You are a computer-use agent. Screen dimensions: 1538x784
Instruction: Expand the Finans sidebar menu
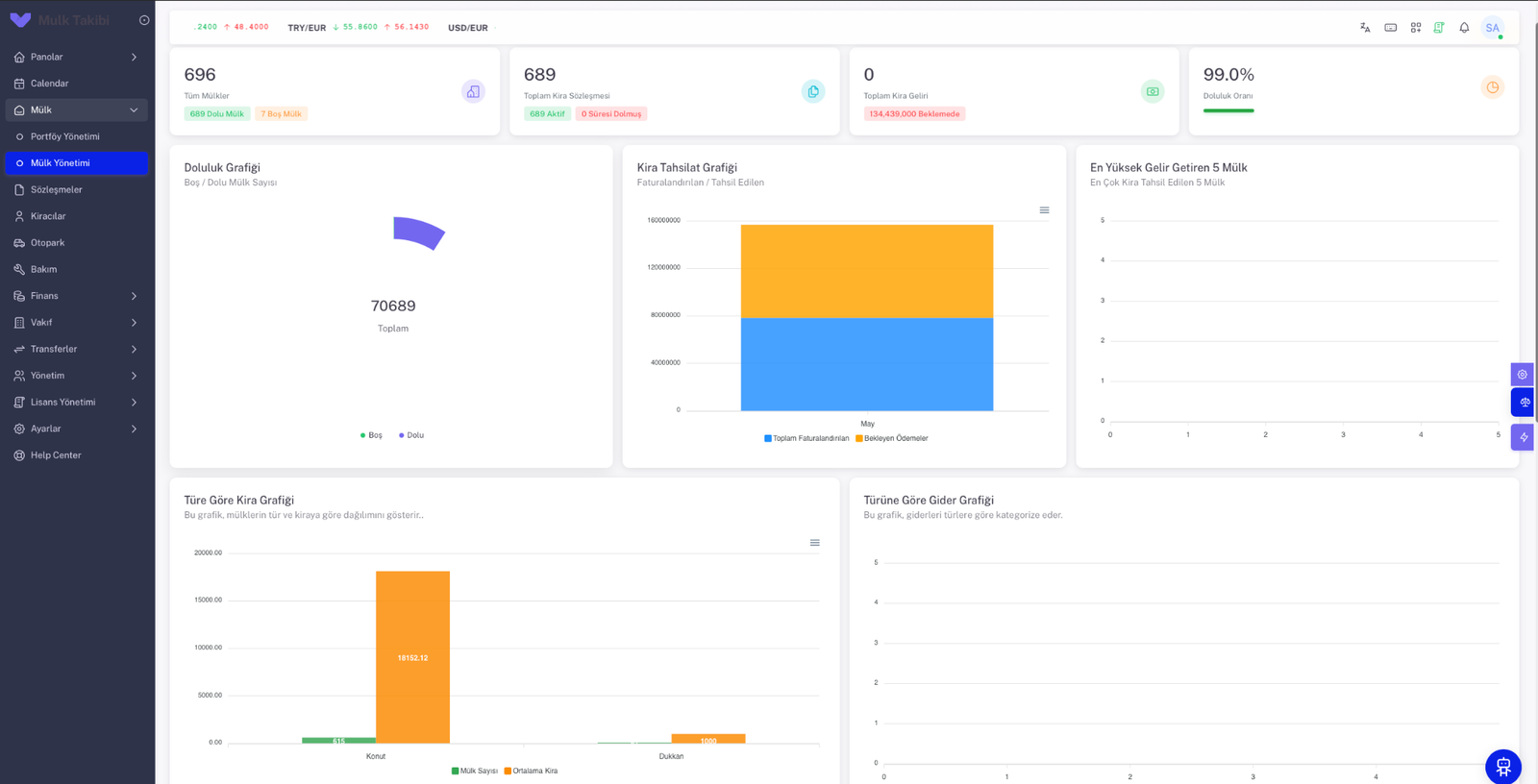click(77, 296)
